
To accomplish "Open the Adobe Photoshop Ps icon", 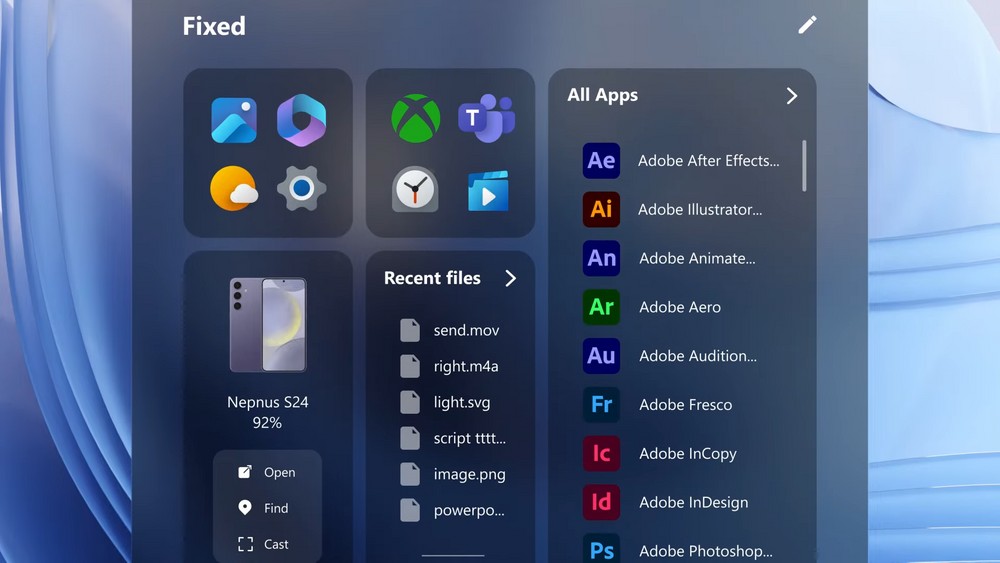I will pos(601,548).
